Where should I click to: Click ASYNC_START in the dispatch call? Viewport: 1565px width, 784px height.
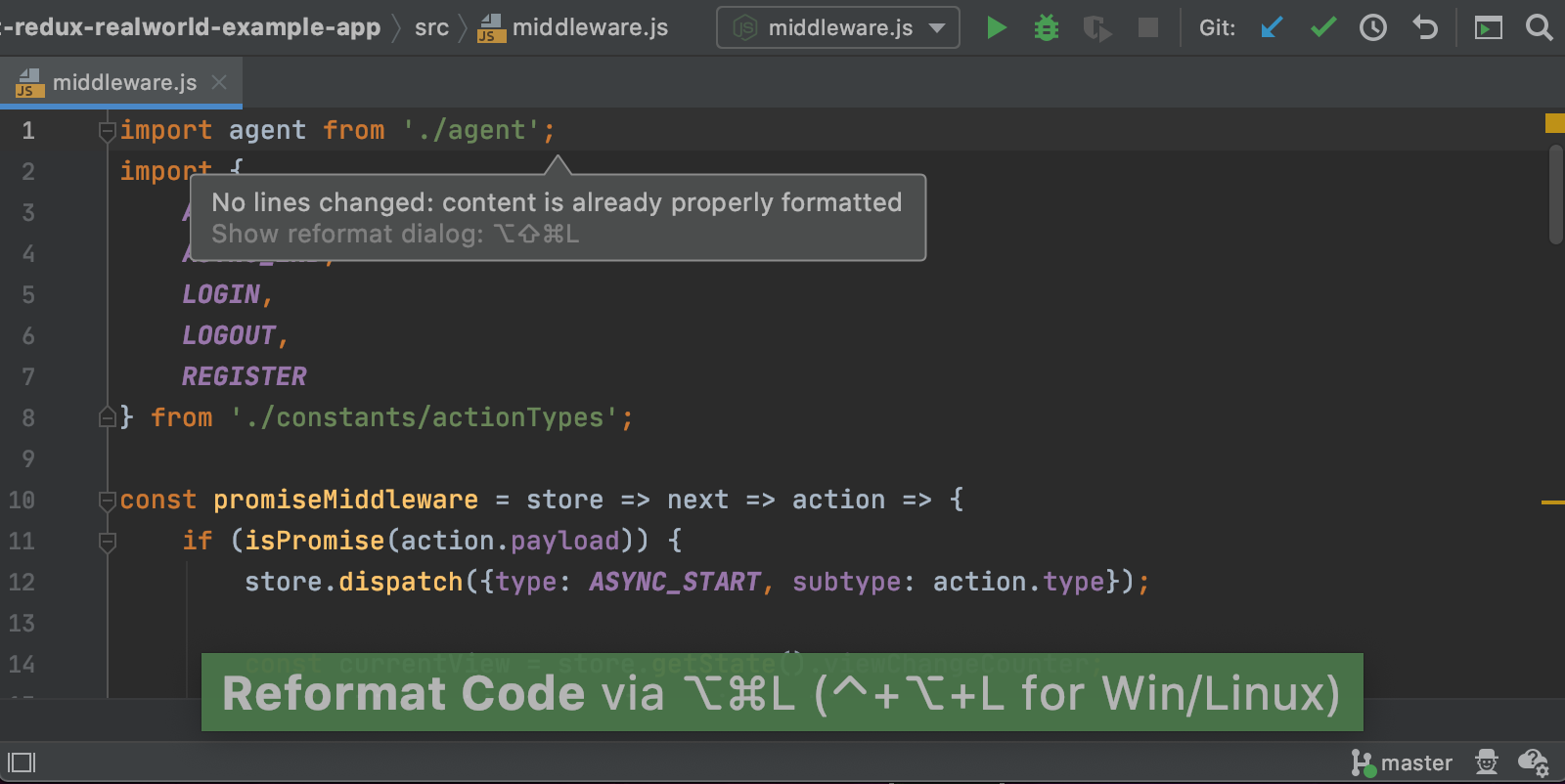click(675, 583)
